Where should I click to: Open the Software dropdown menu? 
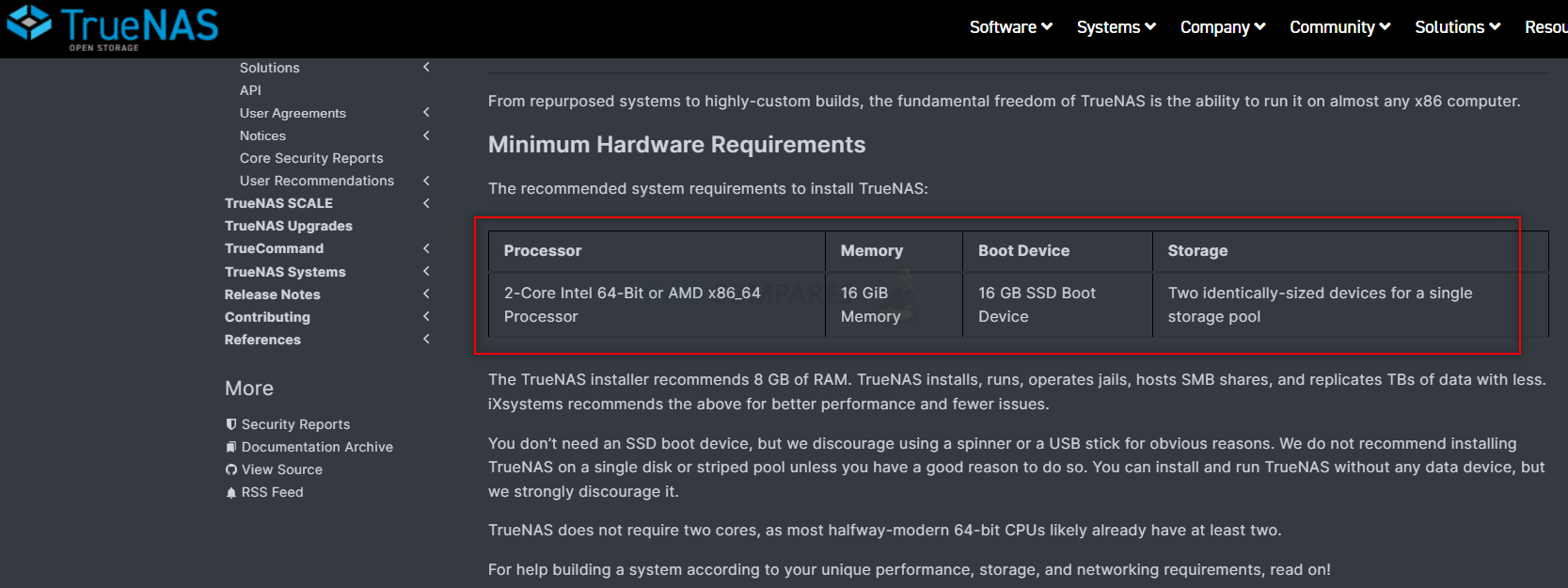(x=1011, y=27)
